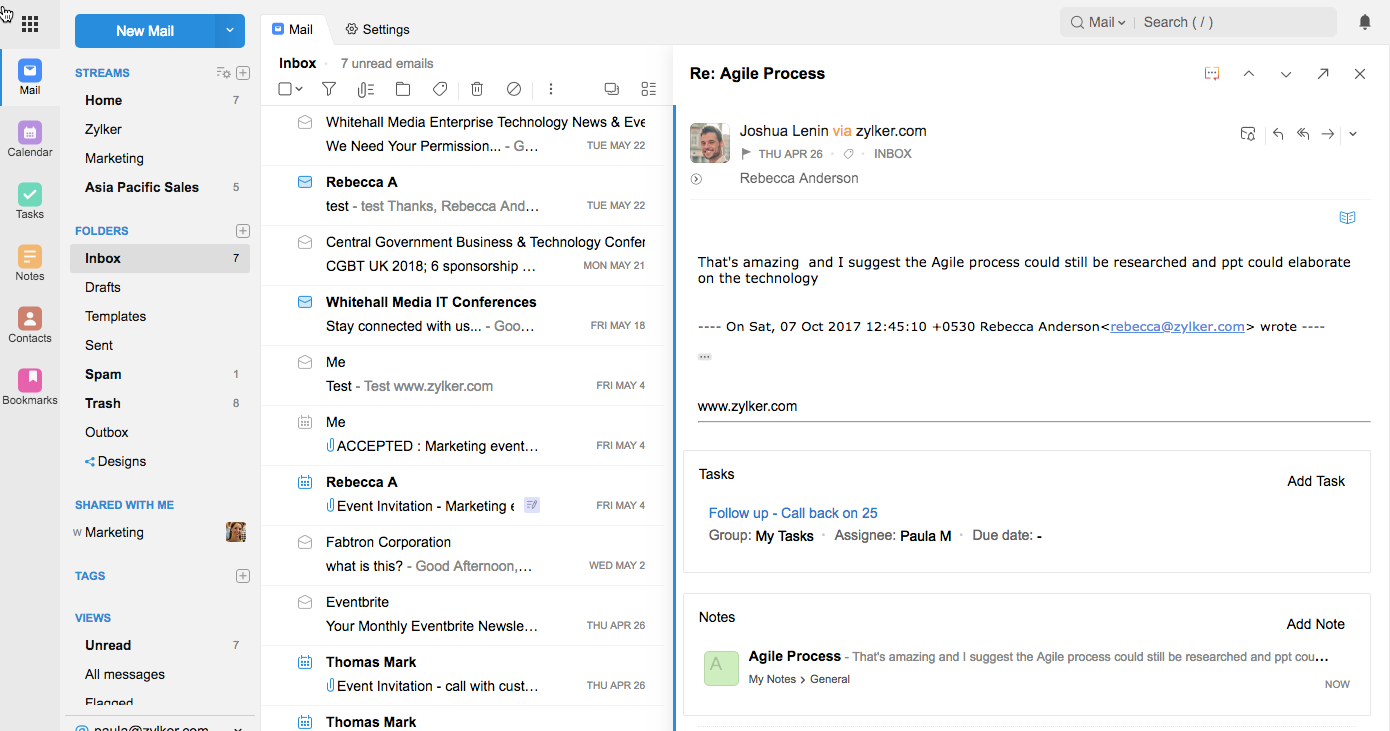Open the New Mail dropdown arrow

230,31
